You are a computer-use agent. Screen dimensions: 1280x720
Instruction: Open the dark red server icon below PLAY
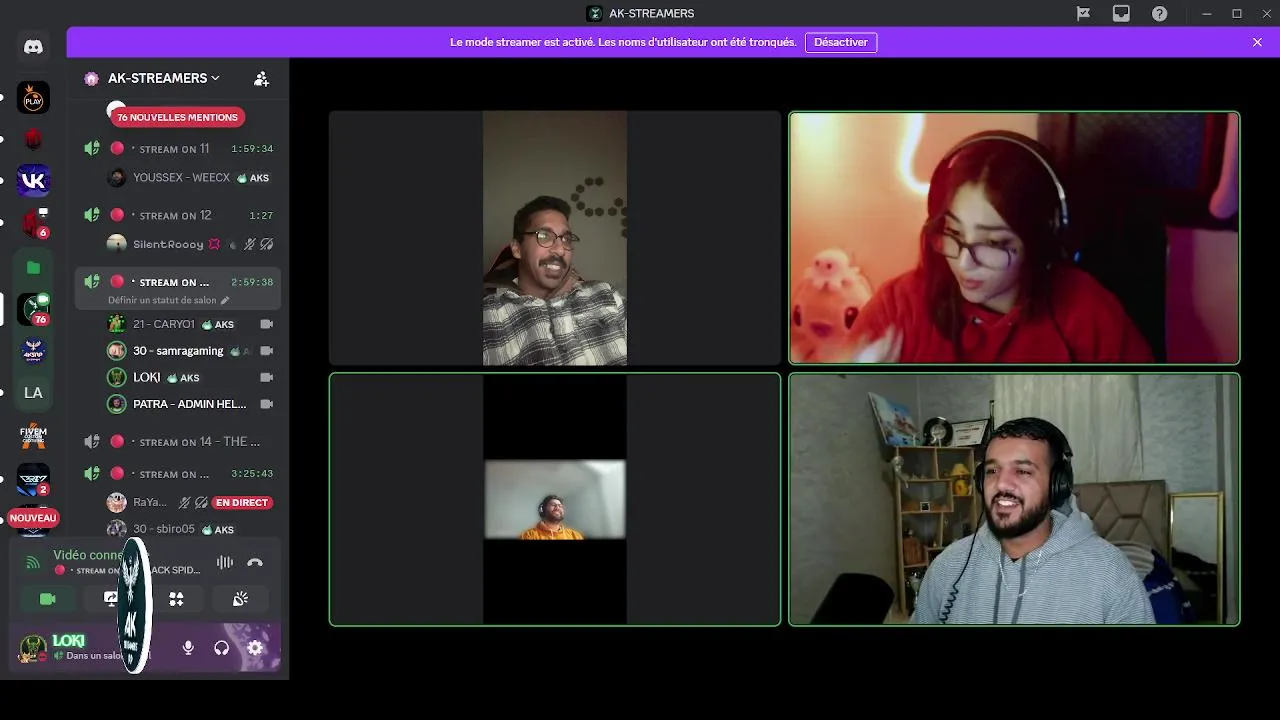tap(33, 139)
